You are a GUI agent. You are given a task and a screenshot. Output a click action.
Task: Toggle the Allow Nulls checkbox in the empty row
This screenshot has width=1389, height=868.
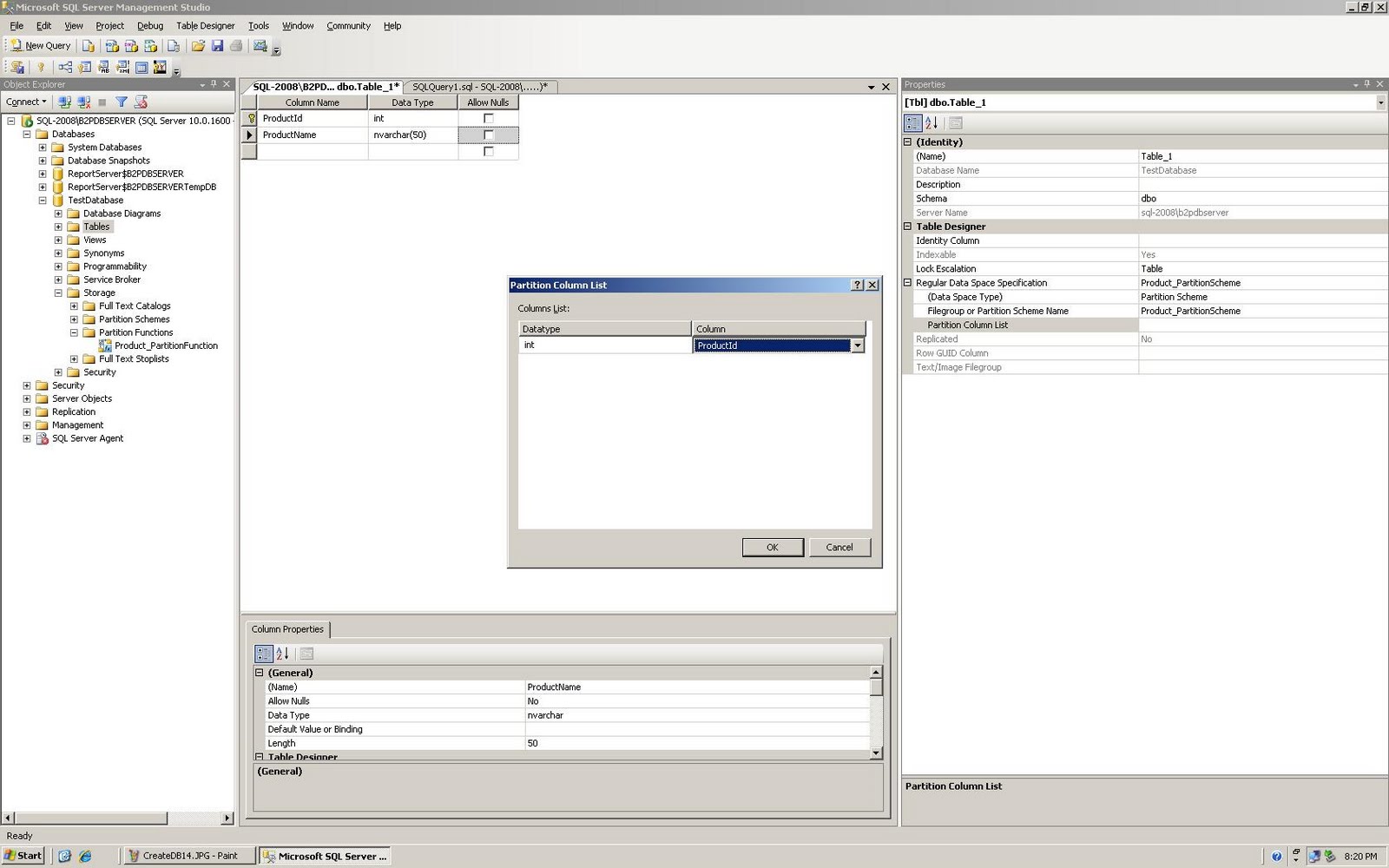pos(488,151)
